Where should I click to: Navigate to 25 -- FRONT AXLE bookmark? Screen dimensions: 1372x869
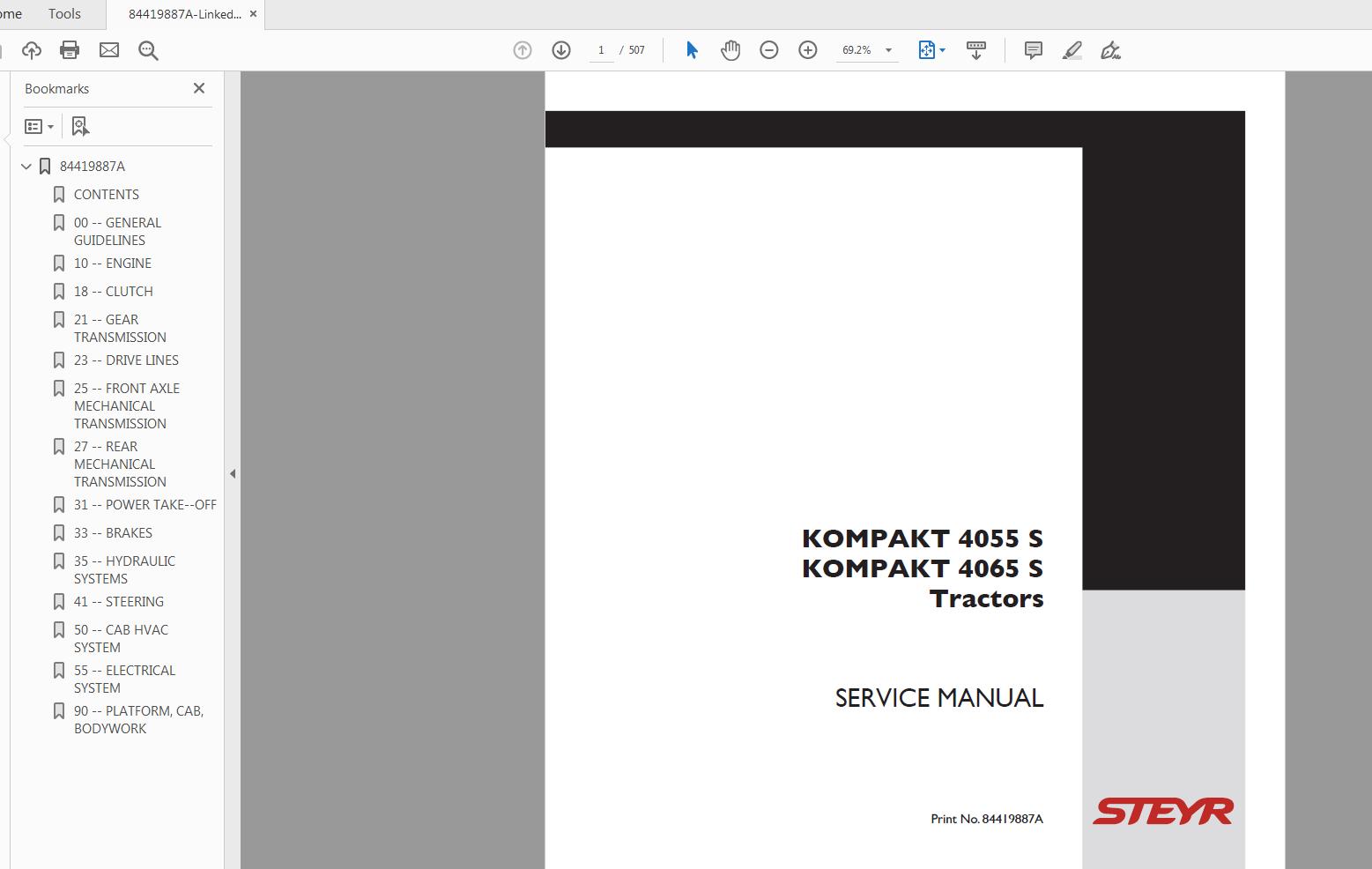127,406
